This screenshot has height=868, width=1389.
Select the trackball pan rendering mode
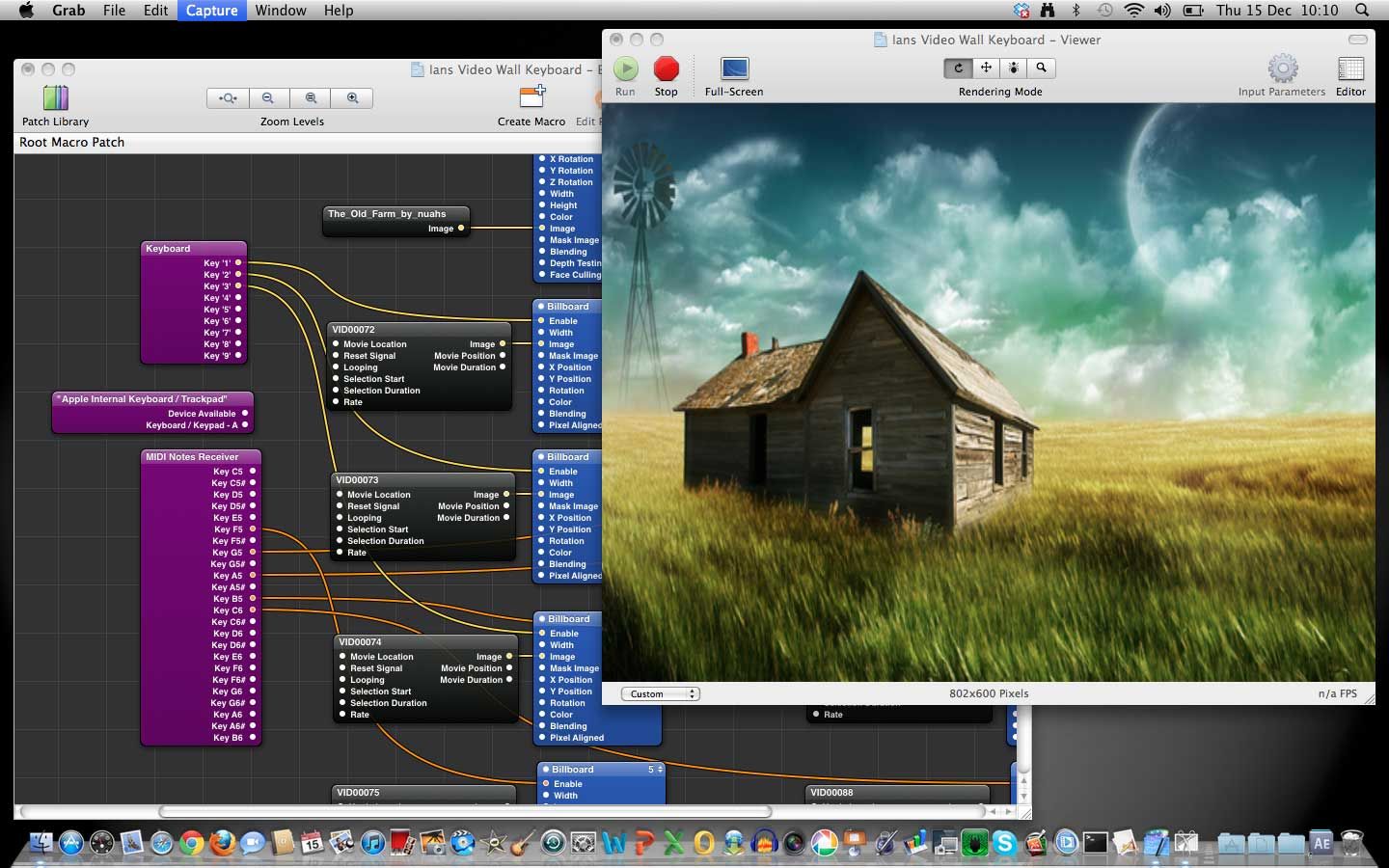[x=986, y=68]
